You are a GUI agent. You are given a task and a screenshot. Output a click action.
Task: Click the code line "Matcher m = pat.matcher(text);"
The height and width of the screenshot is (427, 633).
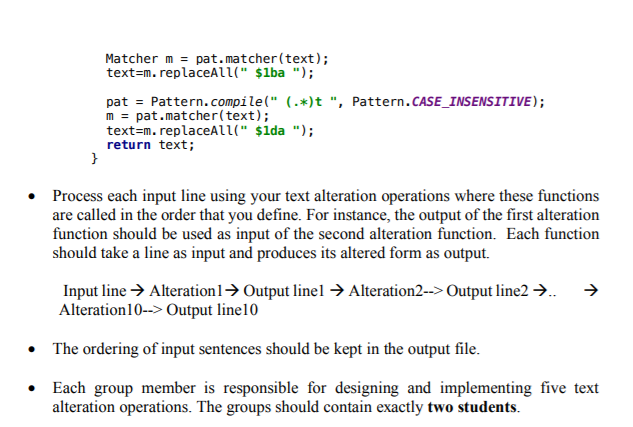coord(217,59)
